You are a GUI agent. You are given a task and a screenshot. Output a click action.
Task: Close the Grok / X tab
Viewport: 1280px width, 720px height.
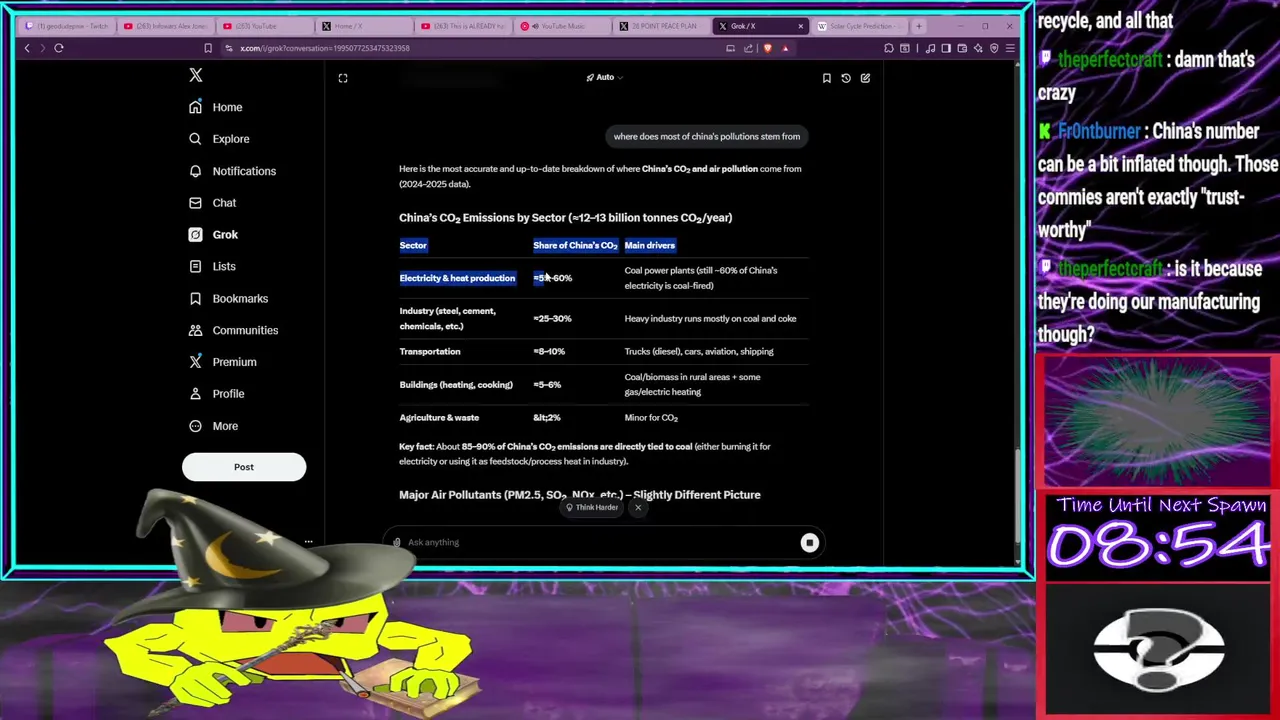click(x=800, y=26)
